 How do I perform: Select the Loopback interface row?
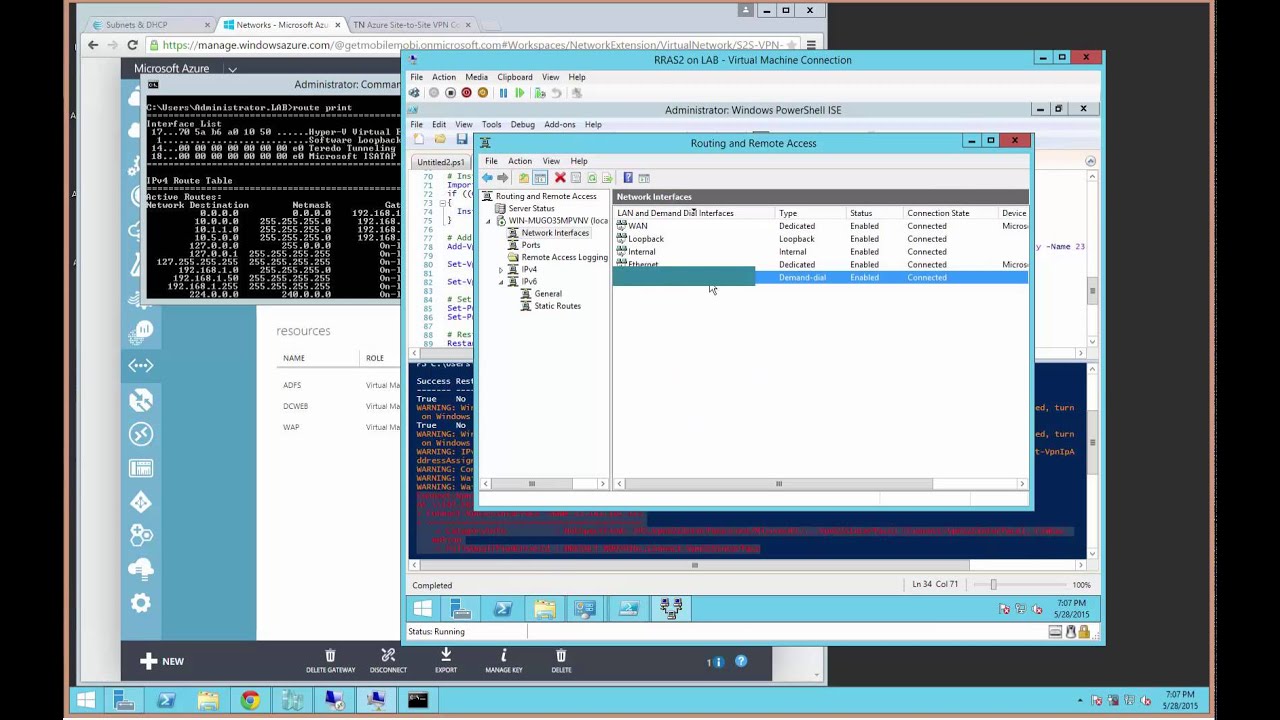click(x=820, y=239)
